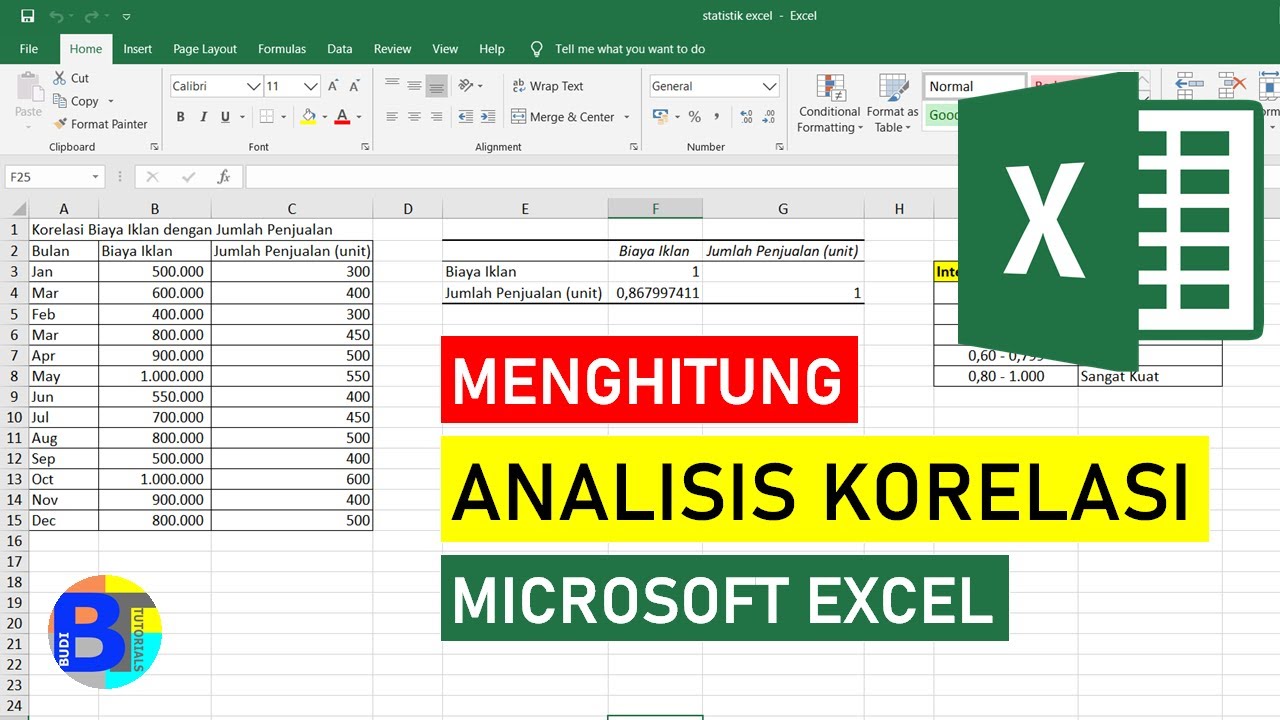This screenshot has width=1280, height=720.
Task: Click Decrease Indent icon
Action: pyautogui.click(x=466, y=117)
